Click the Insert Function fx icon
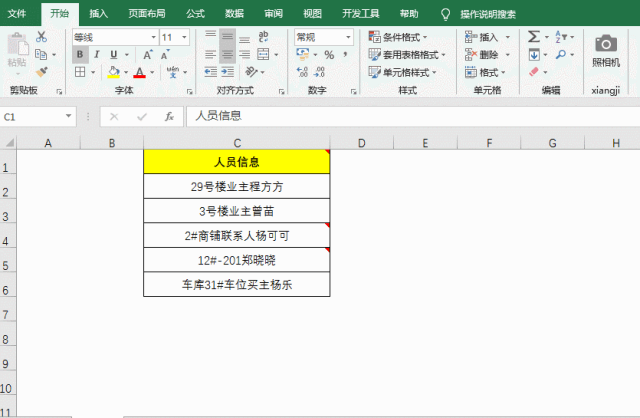Image resolution: width=640 pixels, height=418 pixels. pos(169,116)
